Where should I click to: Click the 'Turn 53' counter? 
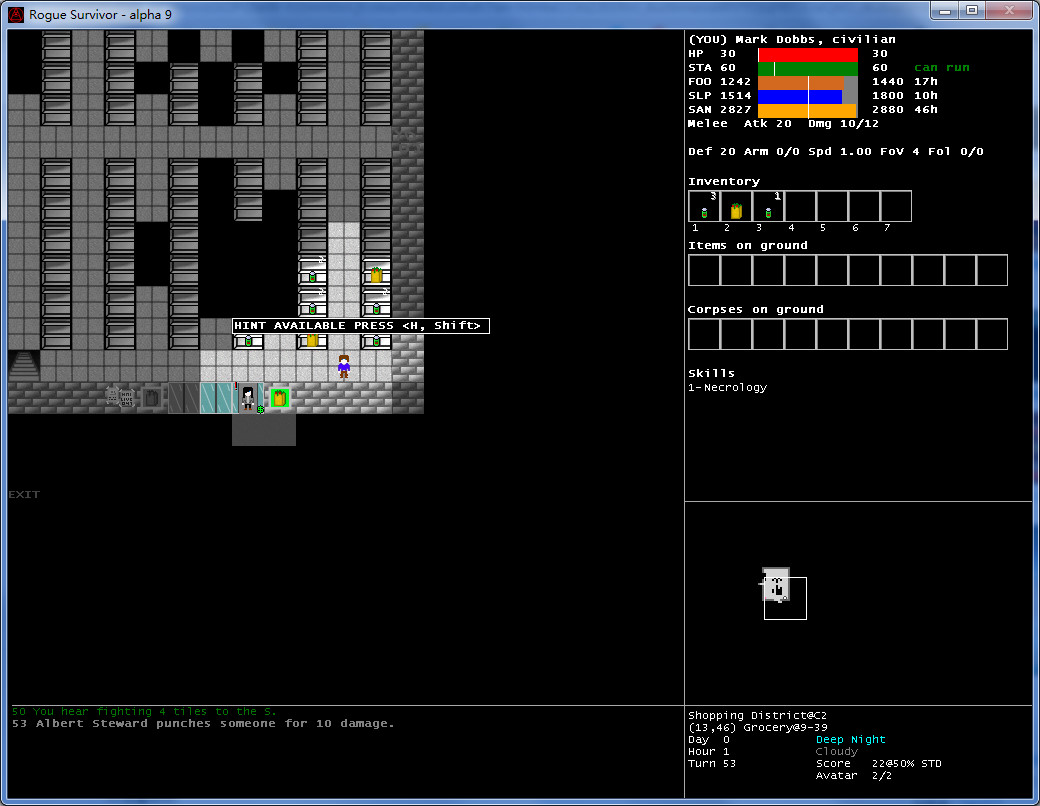pos(712,763)
